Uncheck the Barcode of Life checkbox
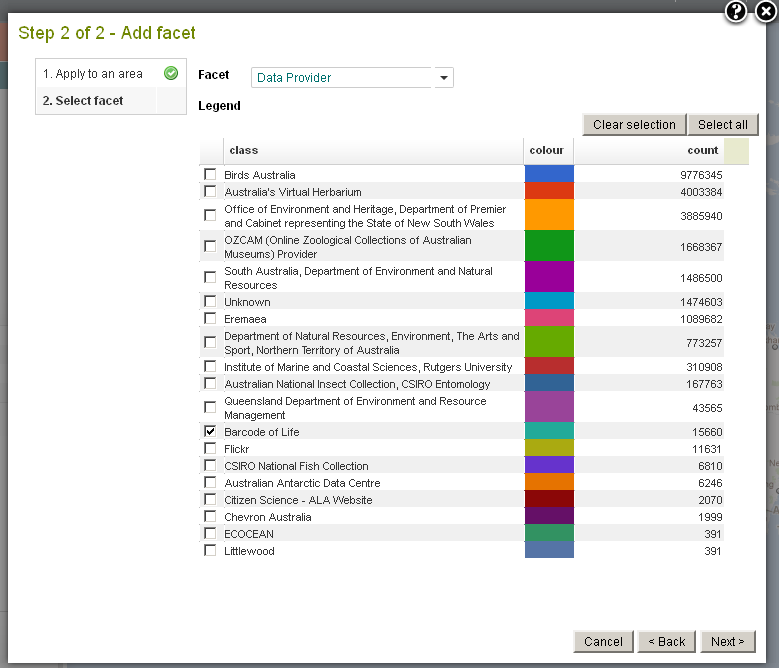The width and height of the screenshot is (779, 668). tap(210, 431)
